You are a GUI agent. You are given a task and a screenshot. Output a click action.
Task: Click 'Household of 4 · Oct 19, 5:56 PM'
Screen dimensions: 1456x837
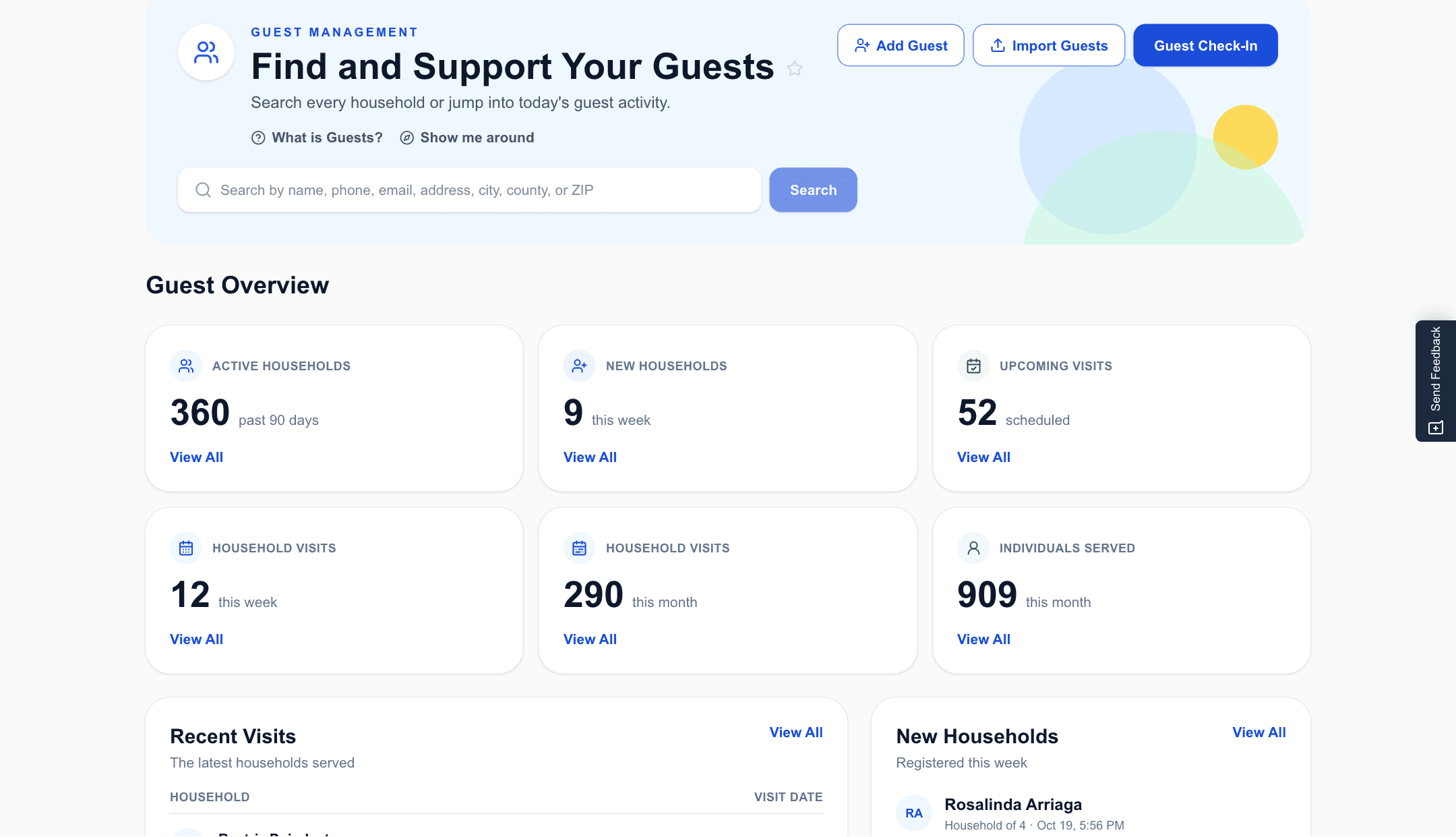pos(1034,826)
